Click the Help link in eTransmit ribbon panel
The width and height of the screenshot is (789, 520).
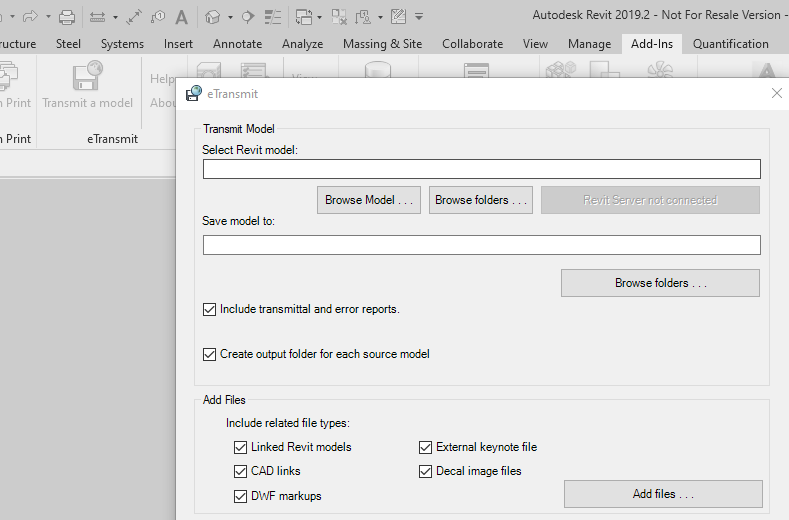point(162,79)
